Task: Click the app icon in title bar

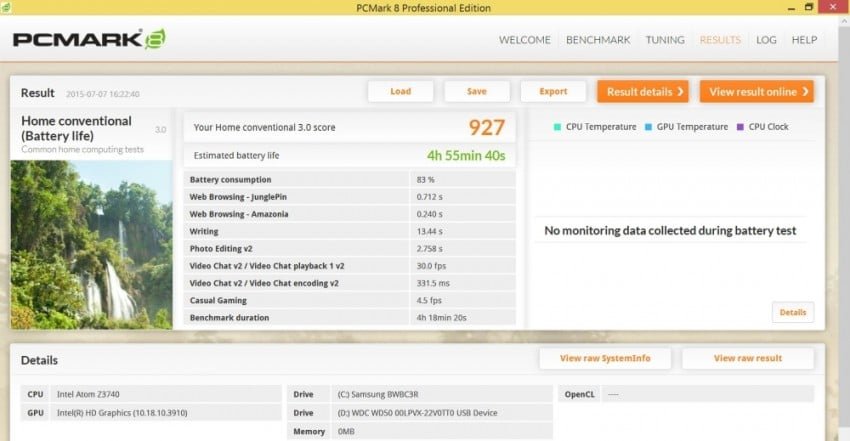Action: 5,7
